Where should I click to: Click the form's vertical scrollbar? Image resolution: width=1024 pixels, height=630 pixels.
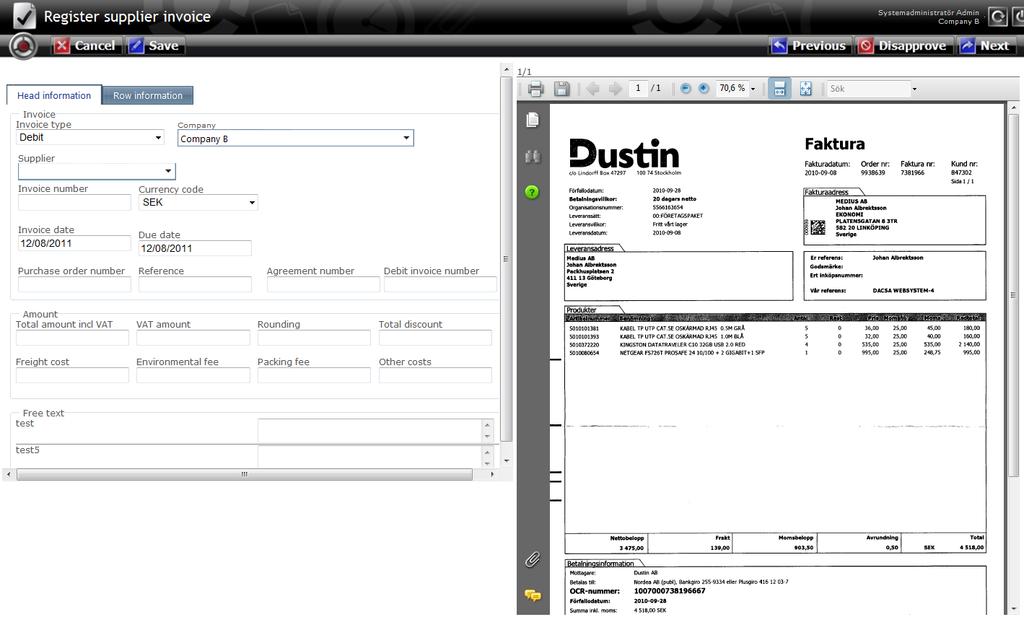click(507, 260)
